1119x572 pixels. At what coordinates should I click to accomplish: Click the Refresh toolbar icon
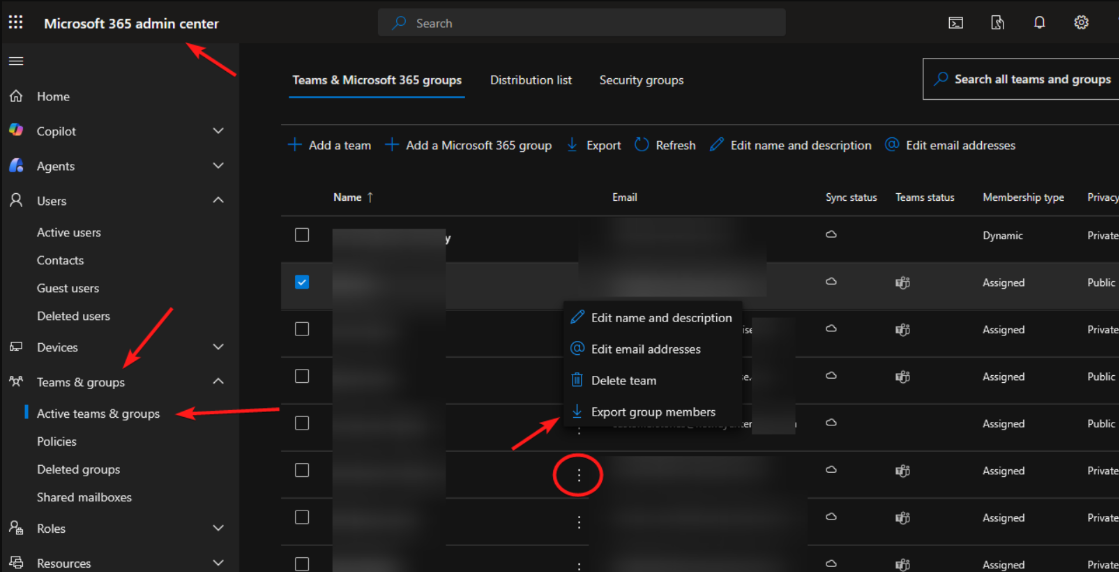click(x=642, y=145)
